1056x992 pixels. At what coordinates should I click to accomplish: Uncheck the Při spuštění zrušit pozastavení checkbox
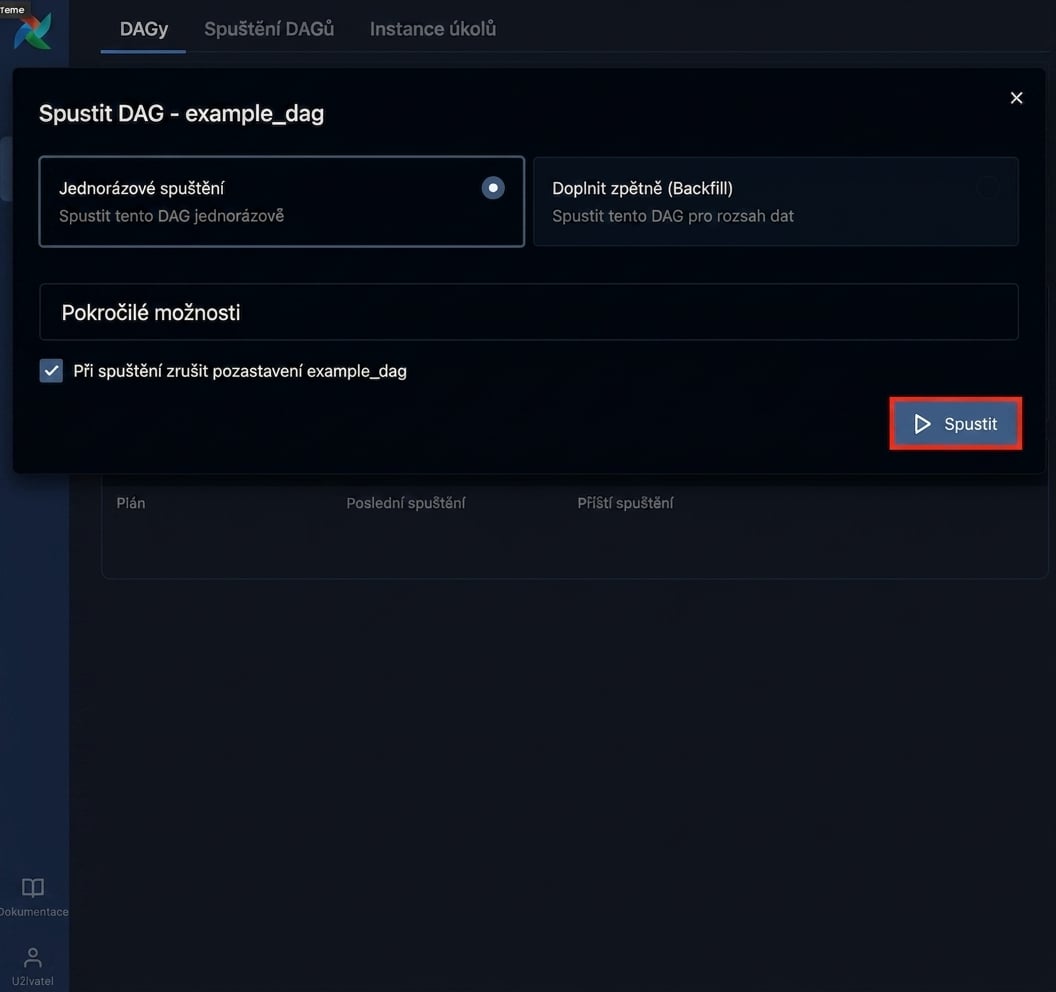click(x=51, y=370)
